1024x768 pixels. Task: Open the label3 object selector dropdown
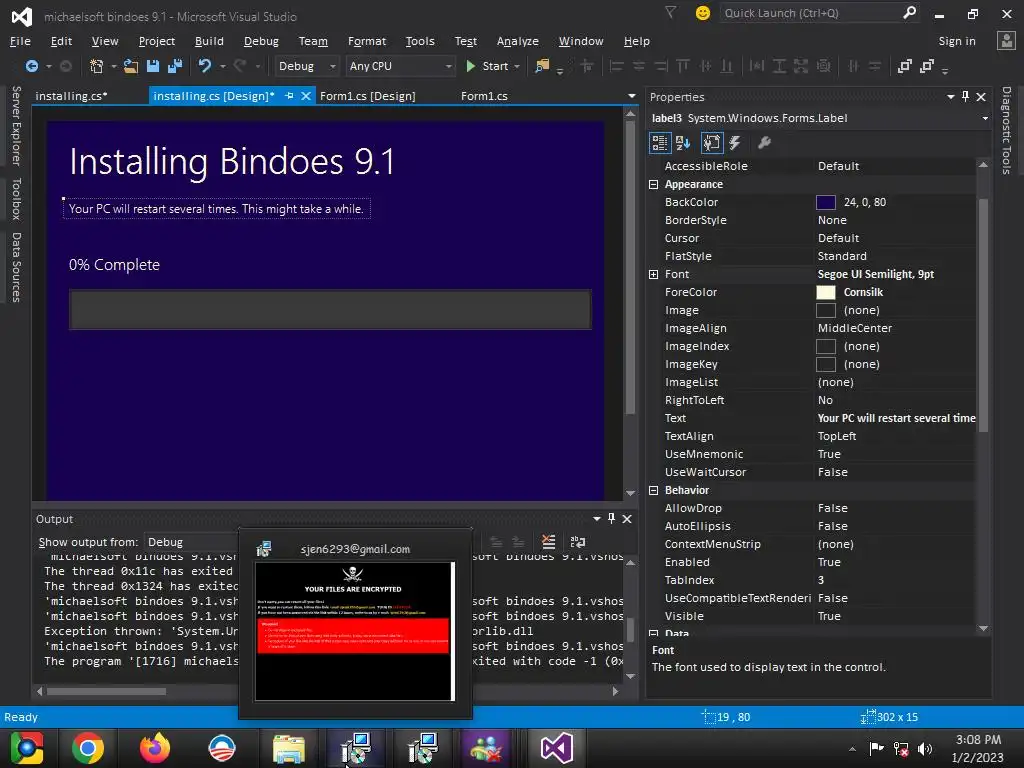click(985, 118)
